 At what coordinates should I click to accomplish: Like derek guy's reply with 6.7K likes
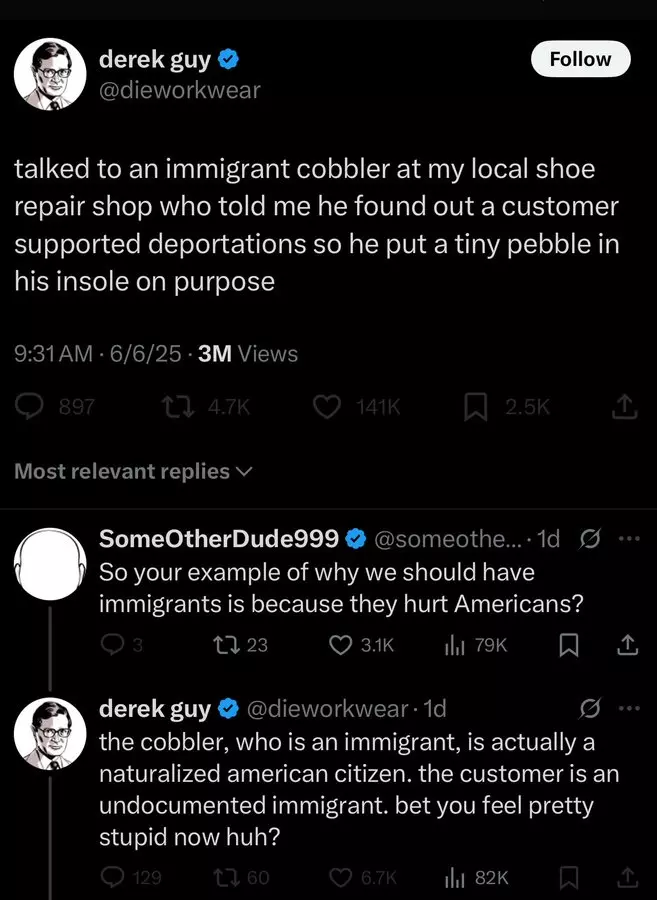pos(340,877)
